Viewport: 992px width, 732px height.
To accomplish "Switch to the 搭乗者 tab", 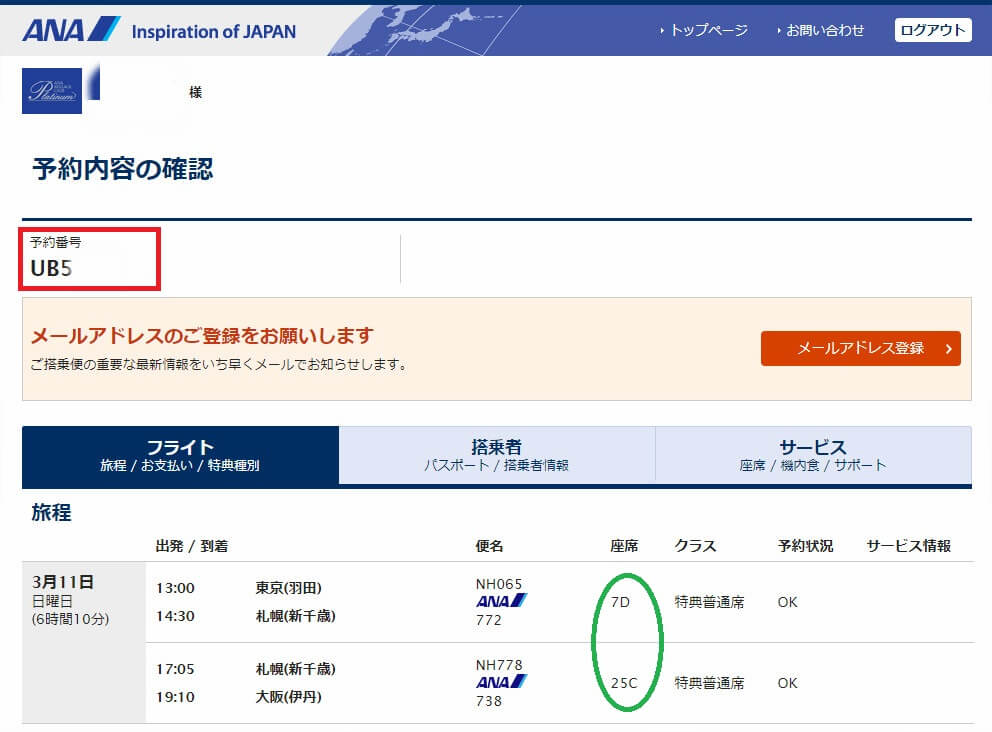I will (x=496, y=456).
